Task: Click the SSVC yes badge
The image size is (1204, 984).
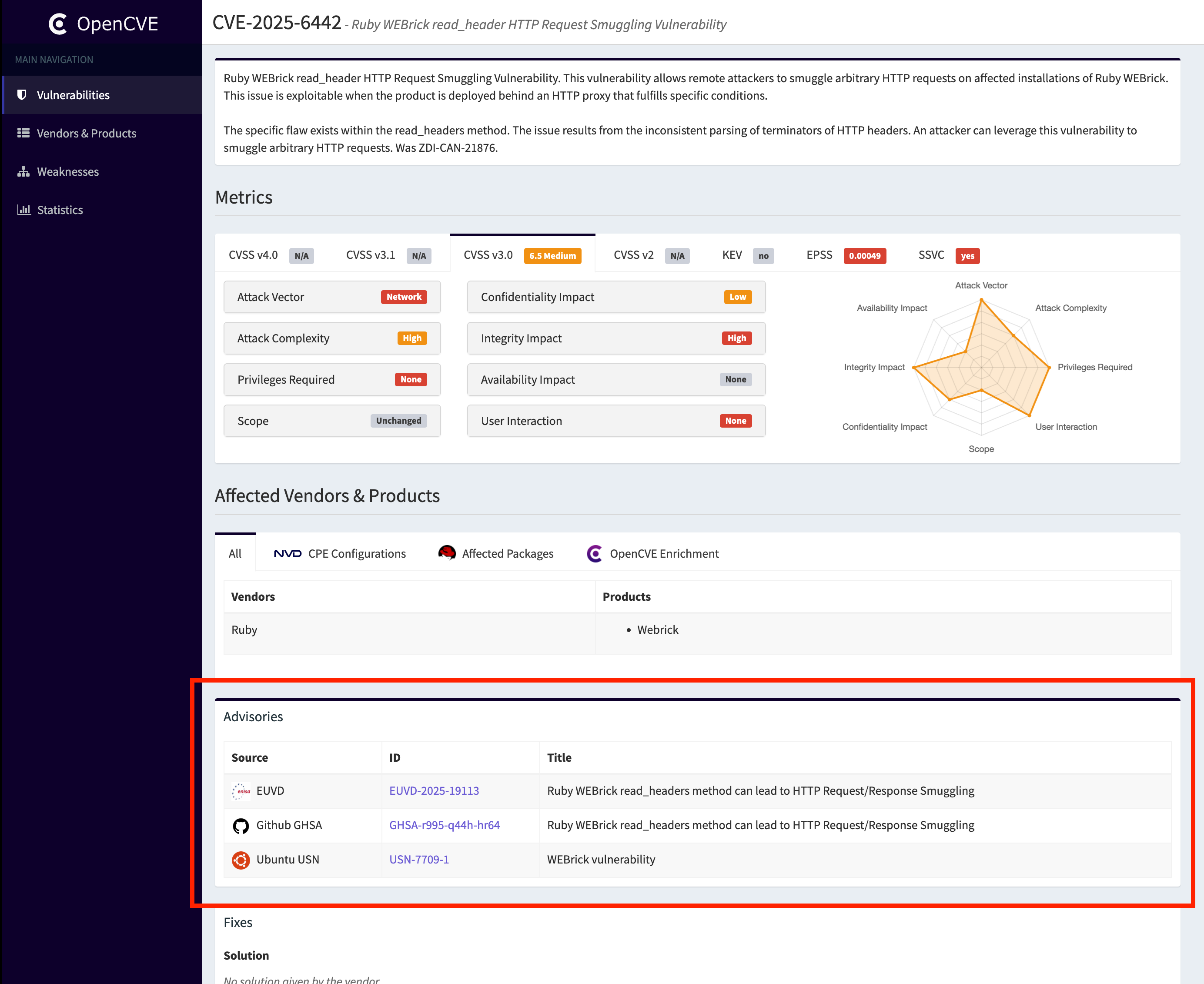Action: click(968, 256)
